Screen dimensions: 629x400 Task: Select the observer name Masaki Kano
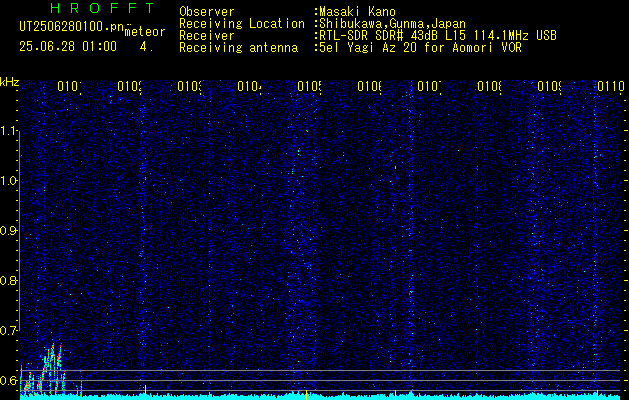coord(358,12)
